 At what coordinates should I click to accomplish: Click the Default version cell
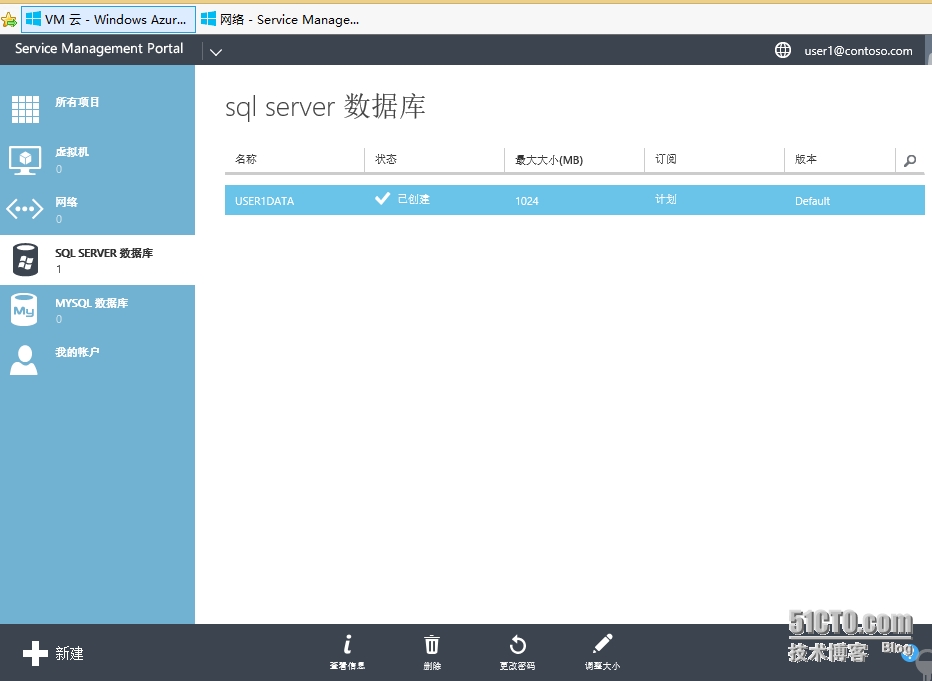[x=813, y=201]
